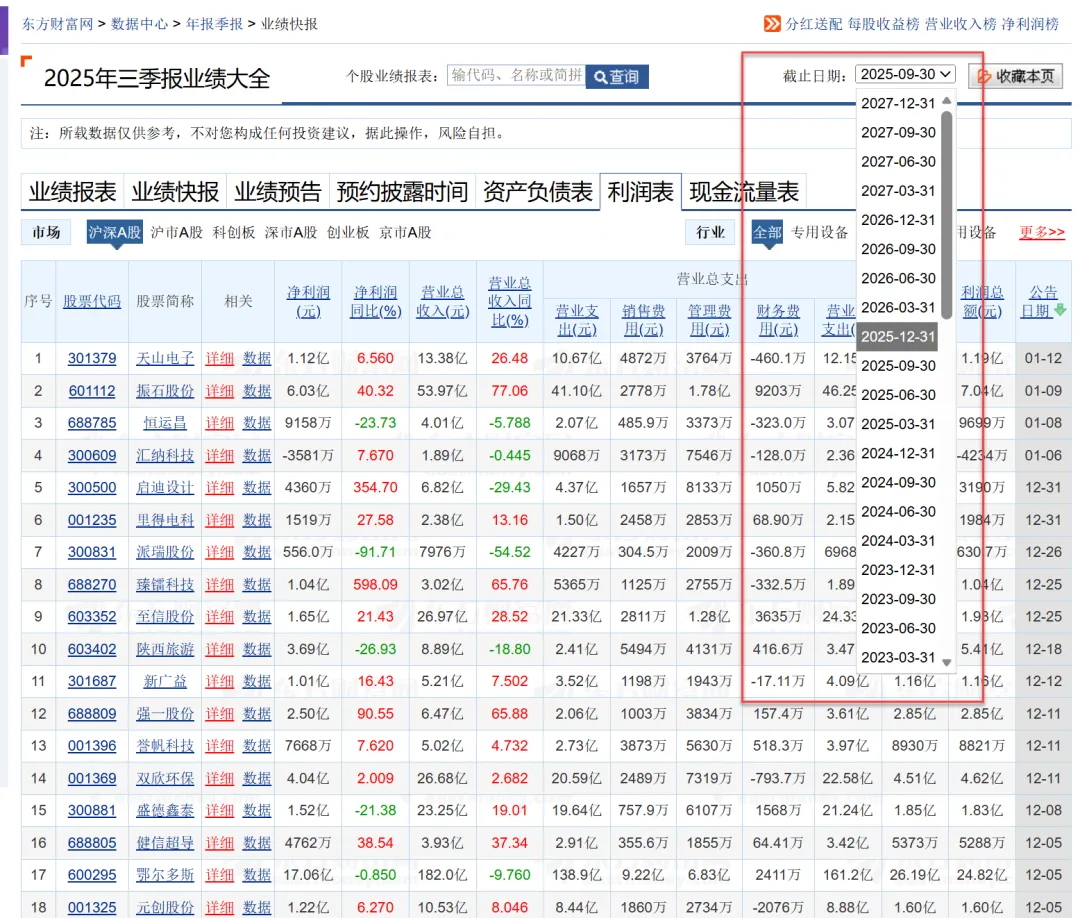Open the 分红送配 link
The height and width of the screenshot is (918, 1080).
813,24
